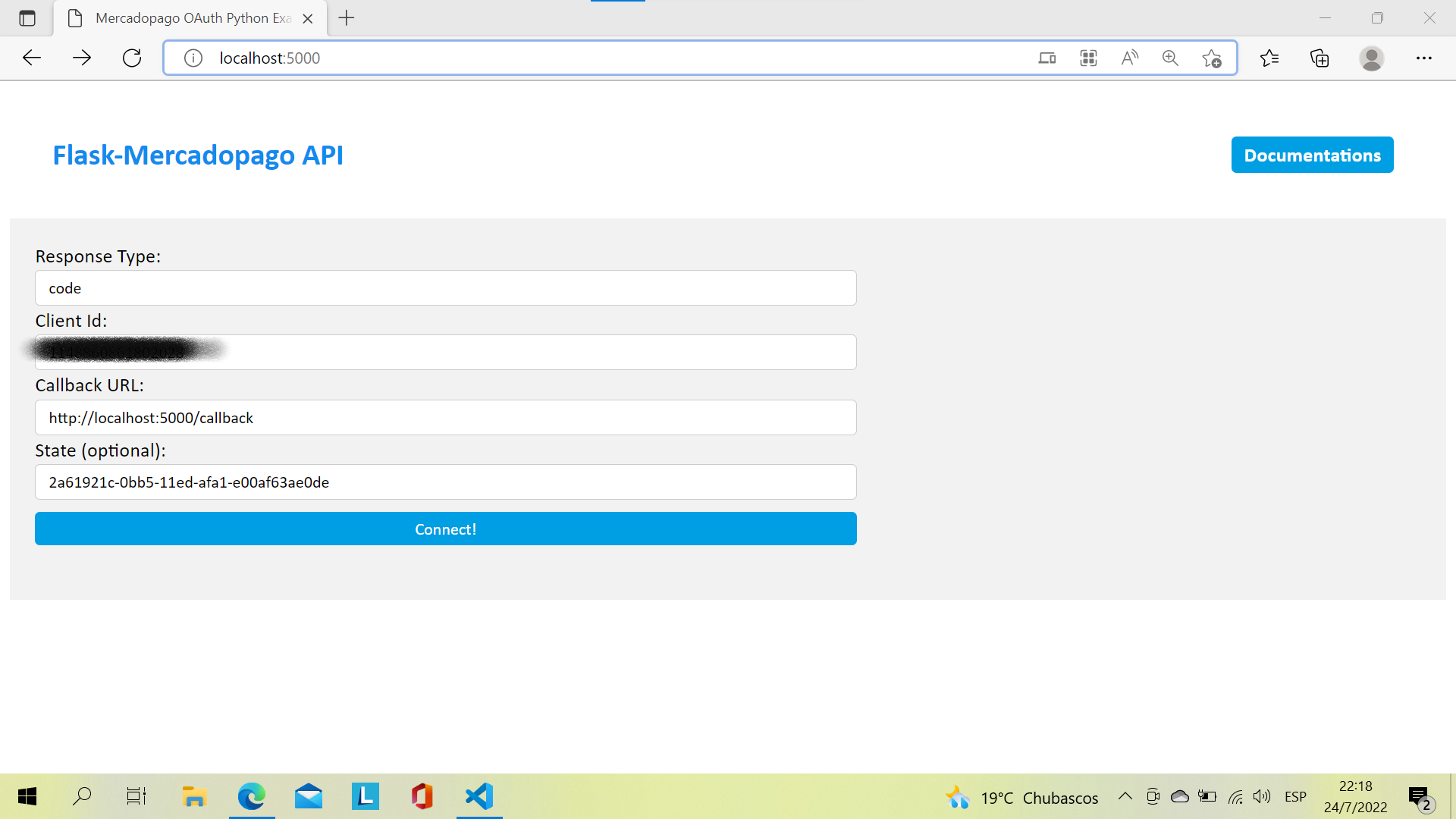Image resolution: width=1456 pixels, height=819 pixels.
Task: Open the Collections icon
Action: pyautogui.click(x=1319, y=58)
